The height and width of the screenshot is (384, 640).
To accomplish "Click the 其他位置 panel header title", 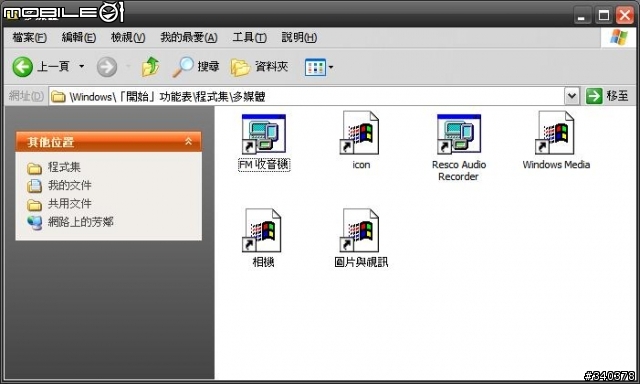I will tap(51, 142).
